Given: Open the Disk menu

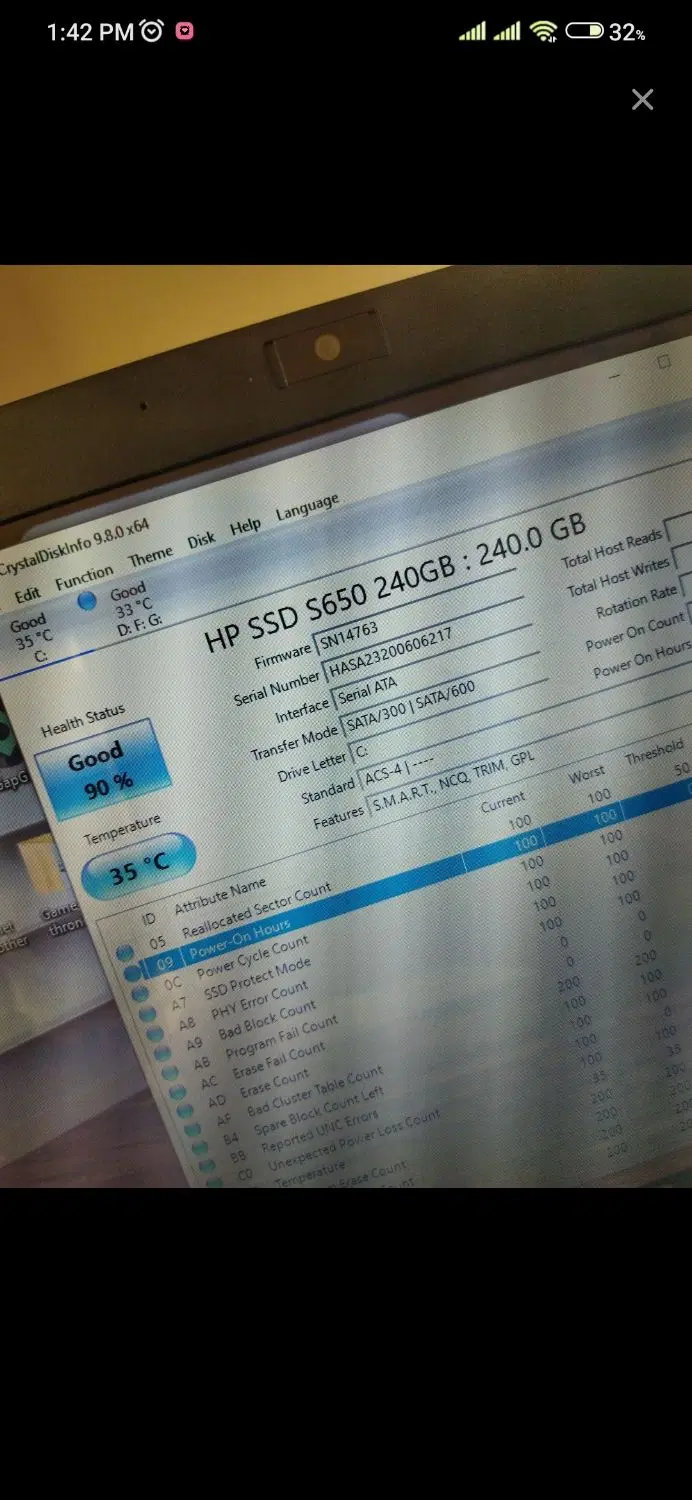Looking at the screenshot, I should point(201,540).
